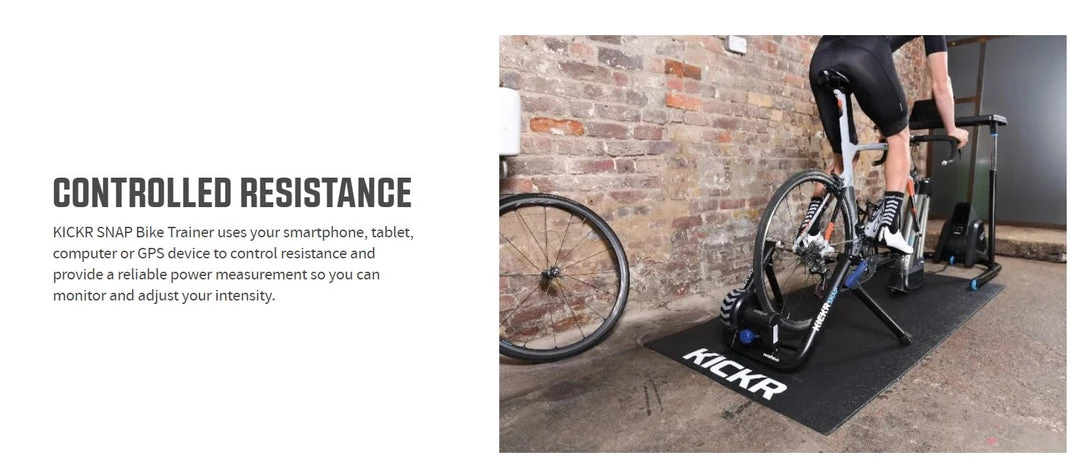Click the CONTROLLED RESISTANCE heading
Image resolution: width=1080 pixels, height=462 pixels.
[232, 193]
